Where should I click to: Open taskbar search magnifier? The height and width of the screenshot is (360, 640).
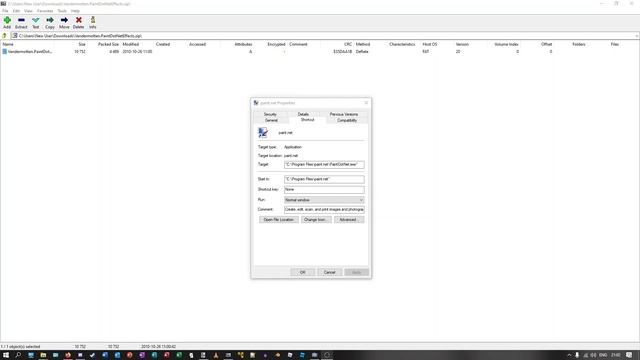click(x=18, y=355)
